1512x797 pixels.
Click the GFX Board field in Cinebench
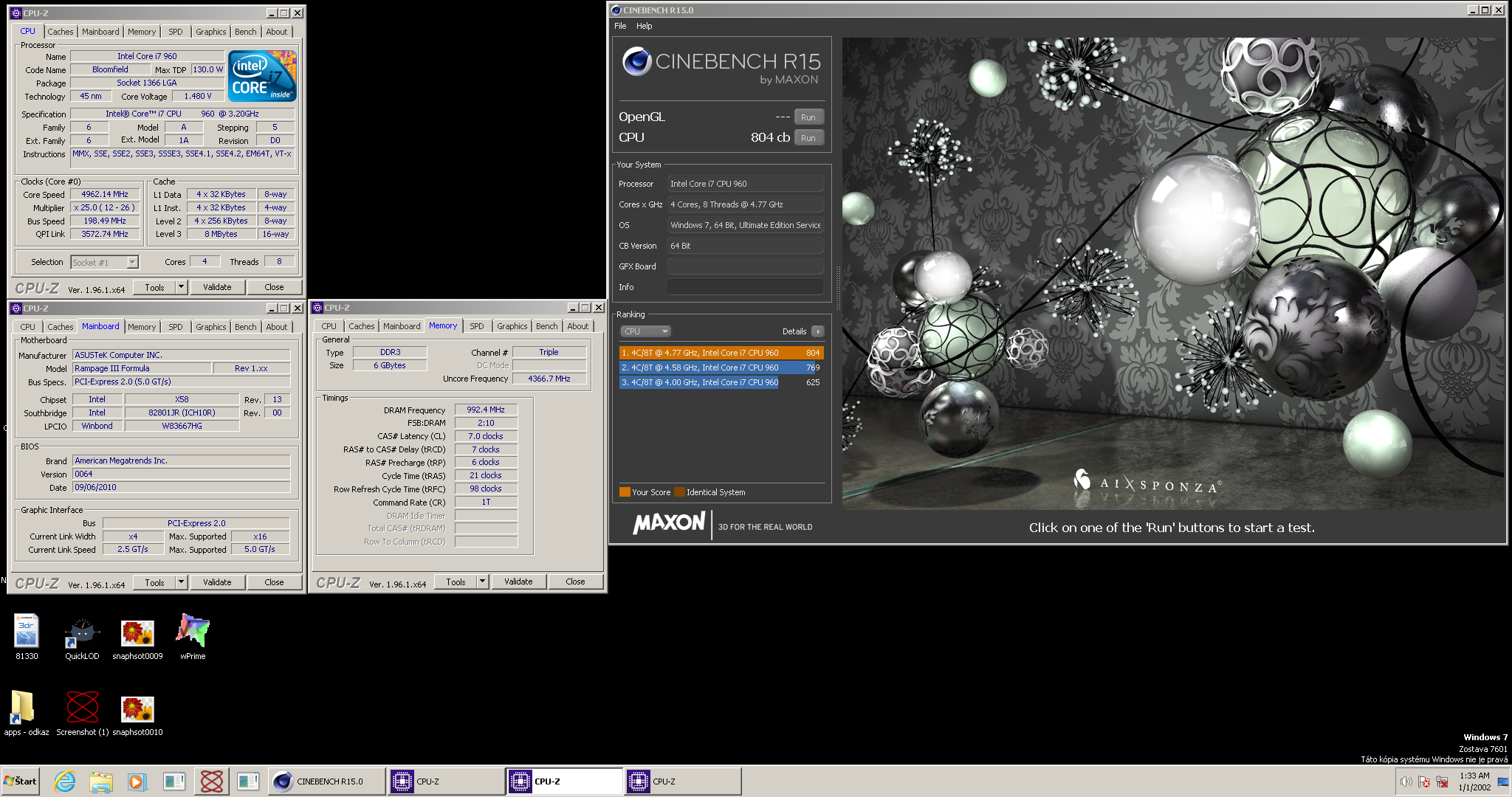746,266
